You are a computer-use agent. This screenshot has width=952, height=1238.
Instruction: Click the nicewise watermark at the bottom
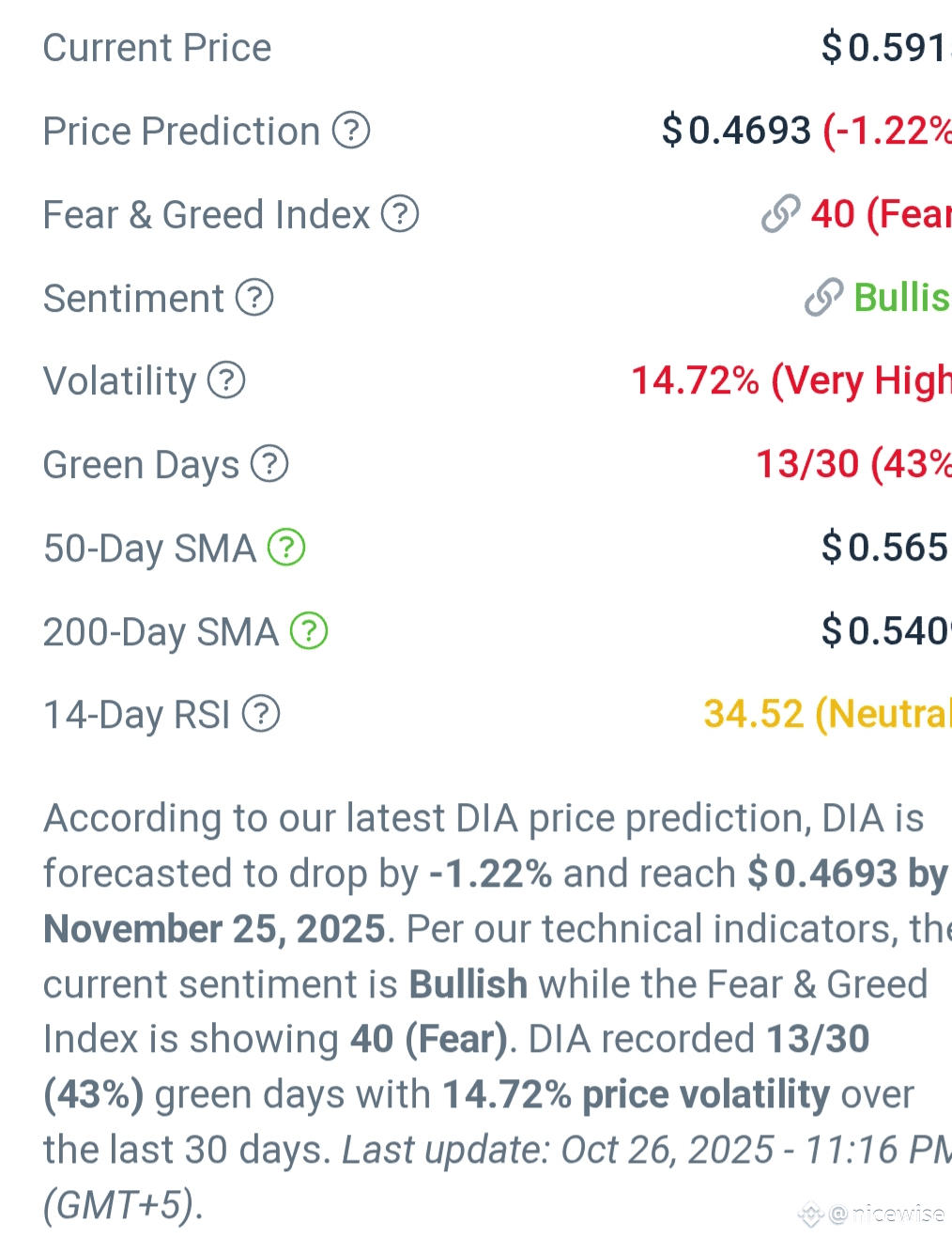[x=886, y=1214]
